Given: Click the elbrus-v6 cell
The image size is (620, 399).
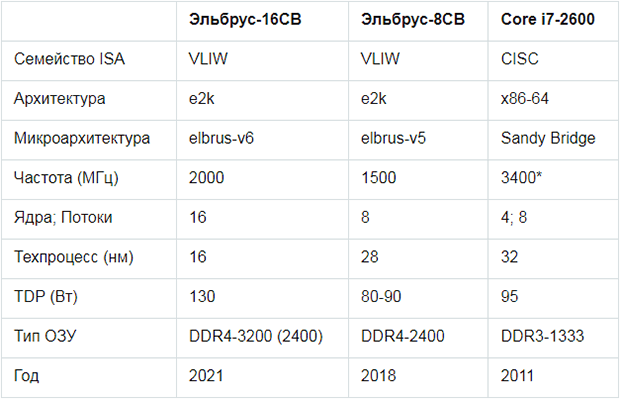Looking at the screenshot, I should tap(221, 138).
